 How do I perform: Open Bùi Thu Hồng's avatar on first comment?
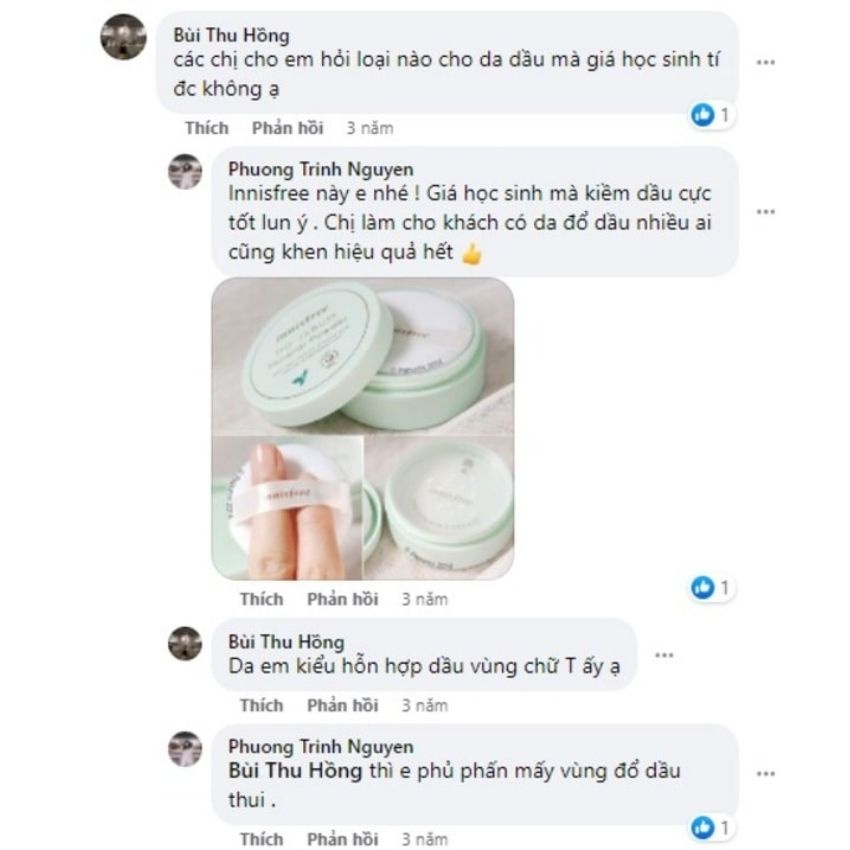pos(124,37)
